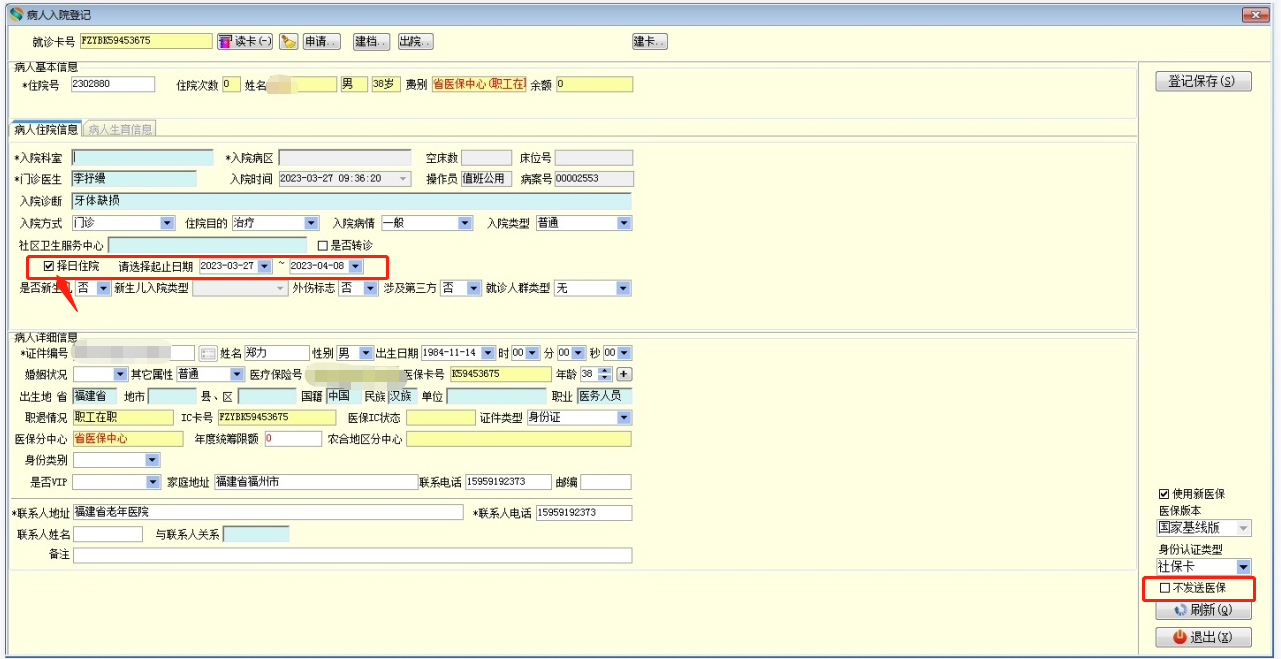The width and height of the screenshot is (1281, 659).
Task: Open the birth second 秒 dropdown
Action: pyautogui.click(x=624, y=353)
